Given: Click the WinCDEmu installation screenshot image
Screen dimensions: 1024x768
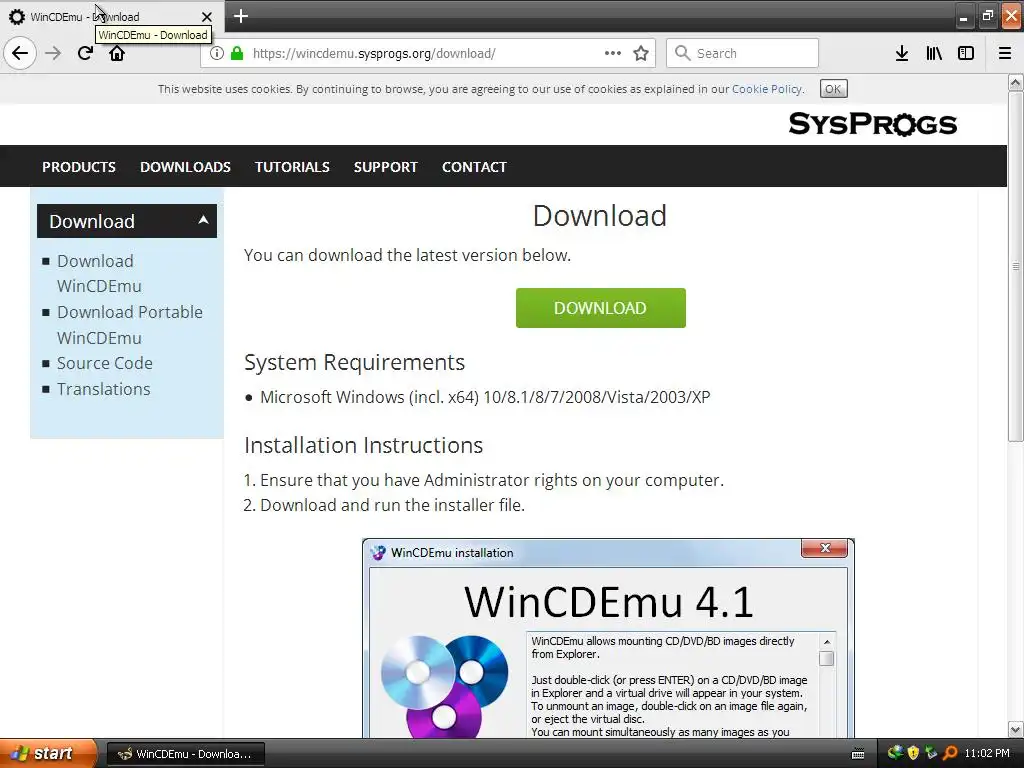Looking at the screenshot, I should click(x=608, y=638).
